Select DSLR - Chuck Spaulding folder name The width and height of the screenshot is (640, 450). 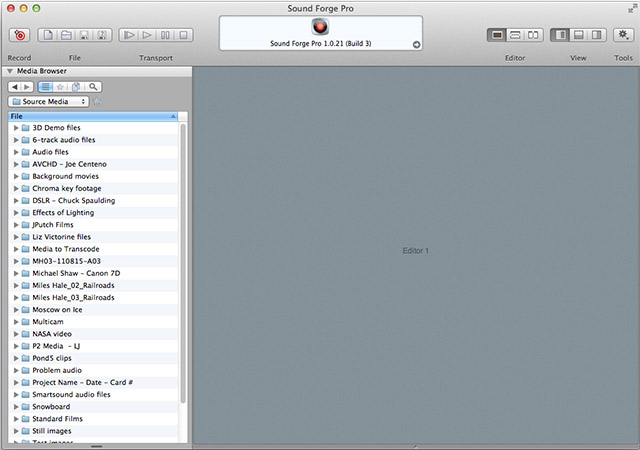point(74,200)
